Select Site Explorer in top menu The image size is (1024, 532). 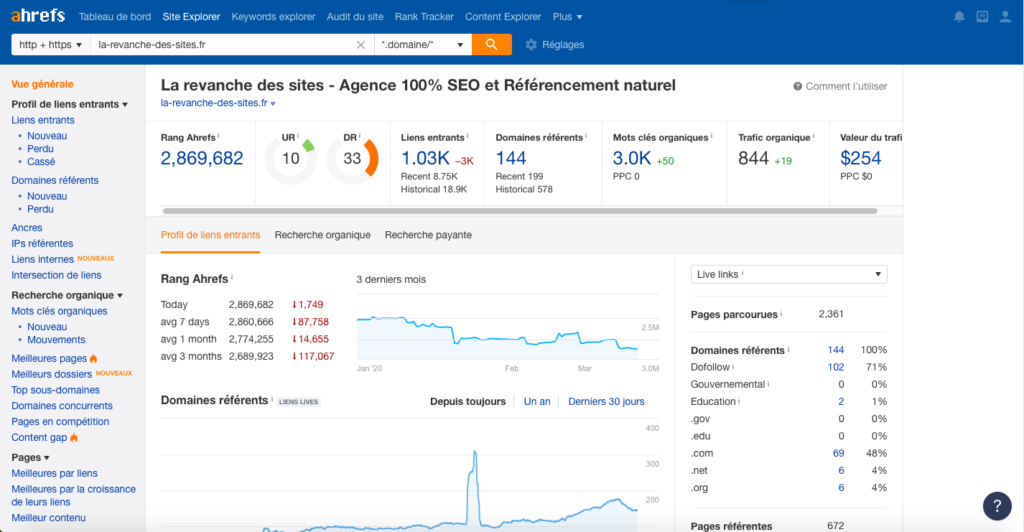click(191, 17)
